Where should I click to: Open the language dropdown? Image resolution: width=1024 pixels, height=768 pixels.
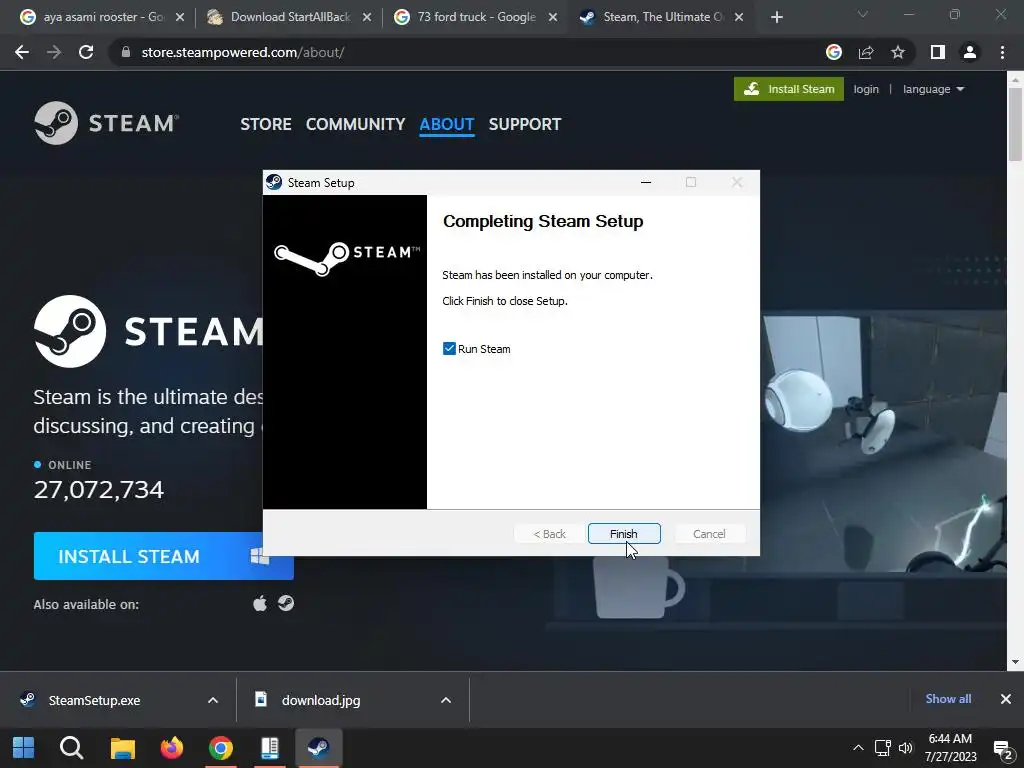pyautogui.click(x=933, y=89)
